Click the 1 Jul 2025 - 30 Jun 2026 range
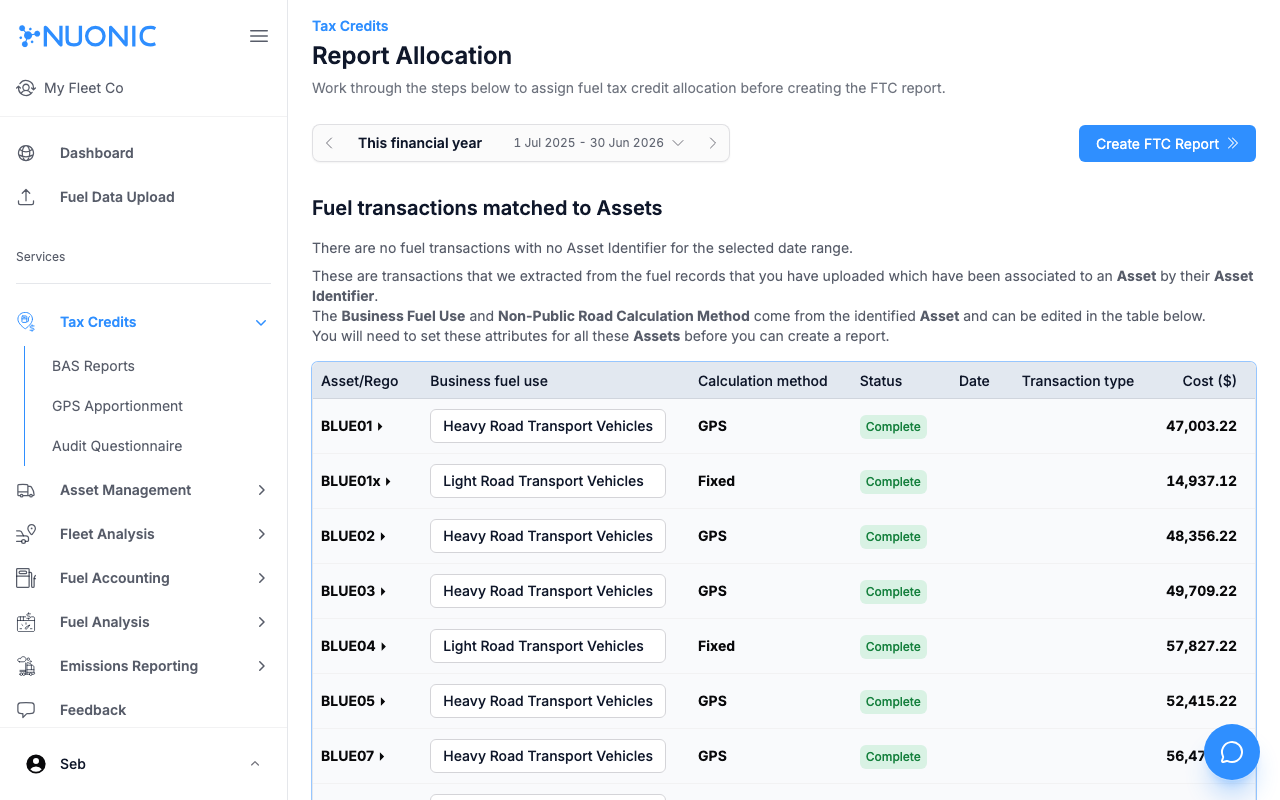The image size is (1280, 800). coord(589,143)
